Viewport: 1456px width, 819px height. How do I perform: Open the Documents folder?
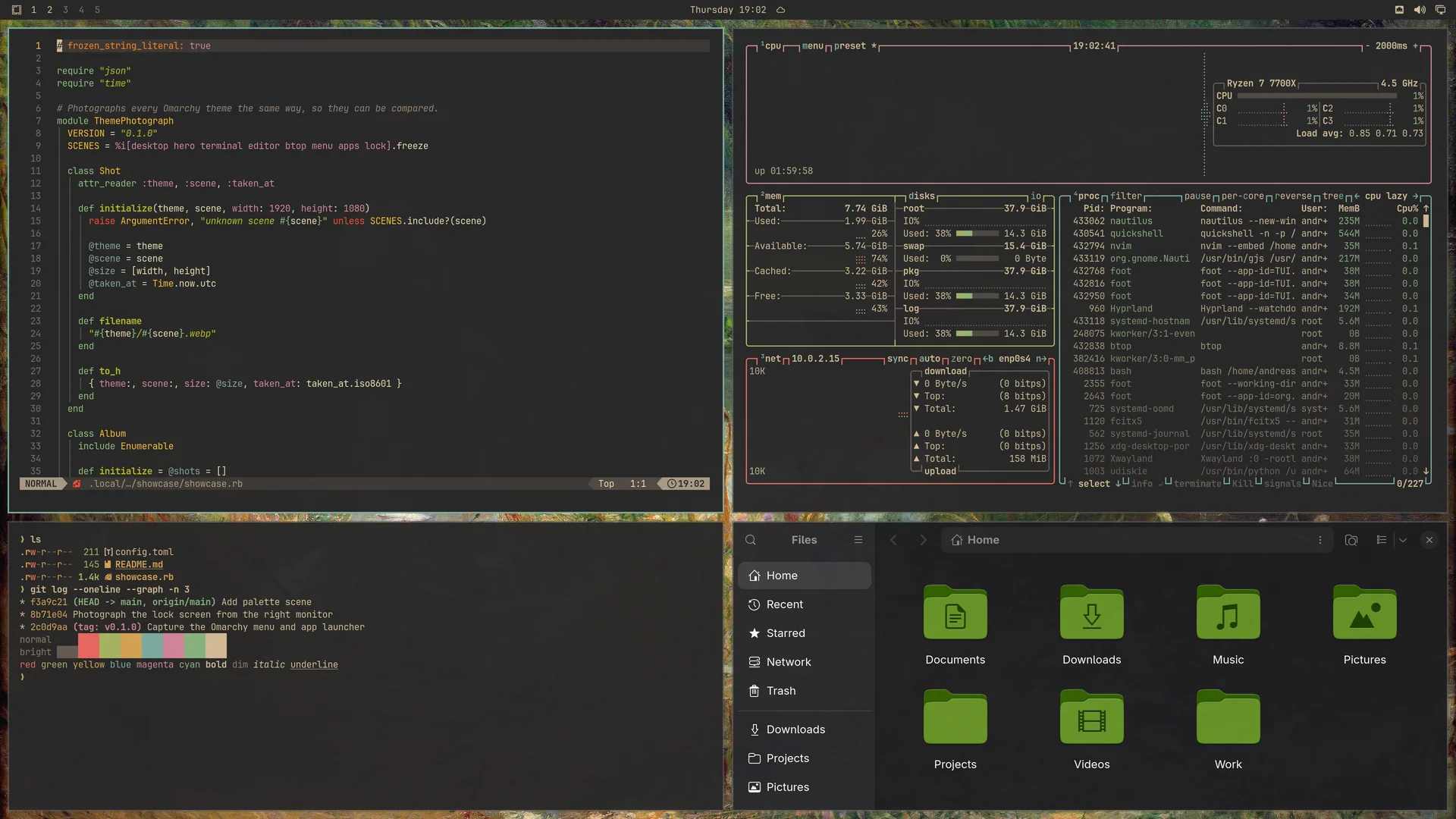pos(955,626)
